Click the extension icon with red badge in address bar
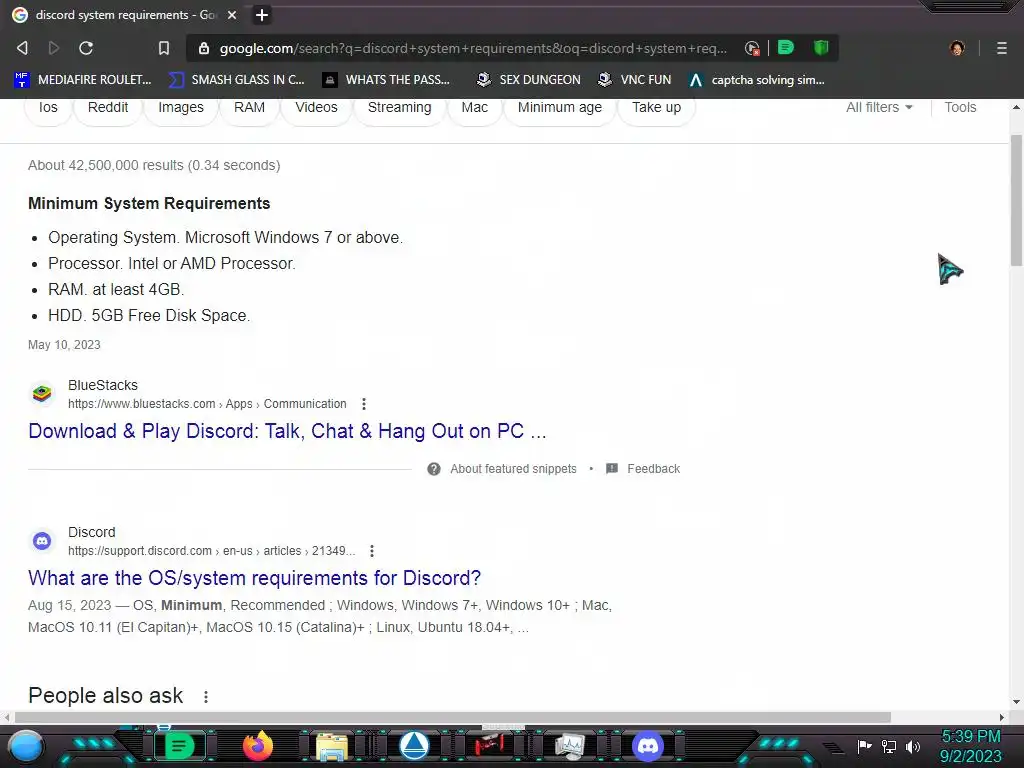The height and width of the screenshot is (768, 1024). click(x=752, y=48)
